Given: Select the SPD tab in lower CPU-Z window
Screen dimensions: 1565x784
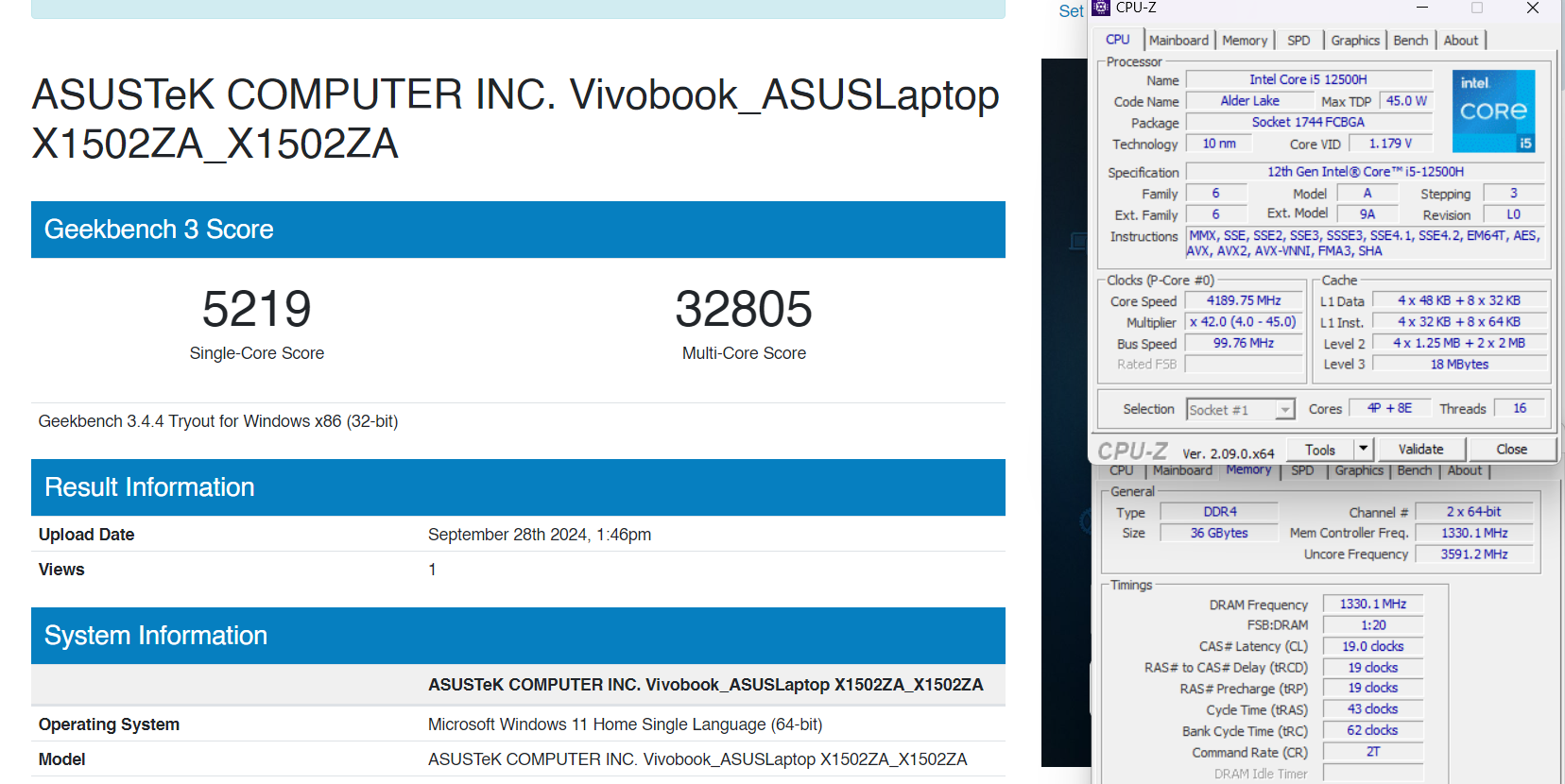Looking at the screenshot, I should click(x=1302, y=470).
